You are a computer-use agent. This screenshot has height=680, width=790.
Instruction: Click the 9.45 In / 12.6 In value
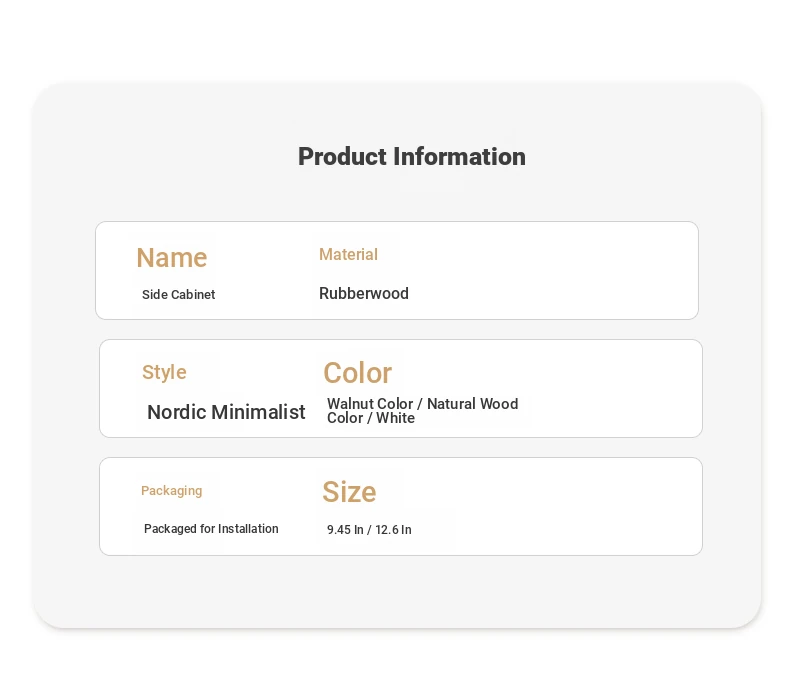369,530
